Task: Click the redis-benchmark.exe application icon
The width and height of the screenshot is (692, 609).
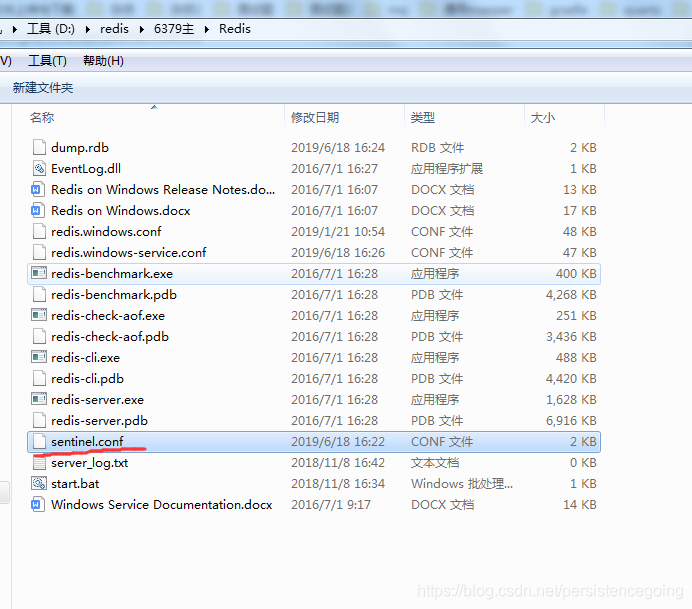Action: 39,273
